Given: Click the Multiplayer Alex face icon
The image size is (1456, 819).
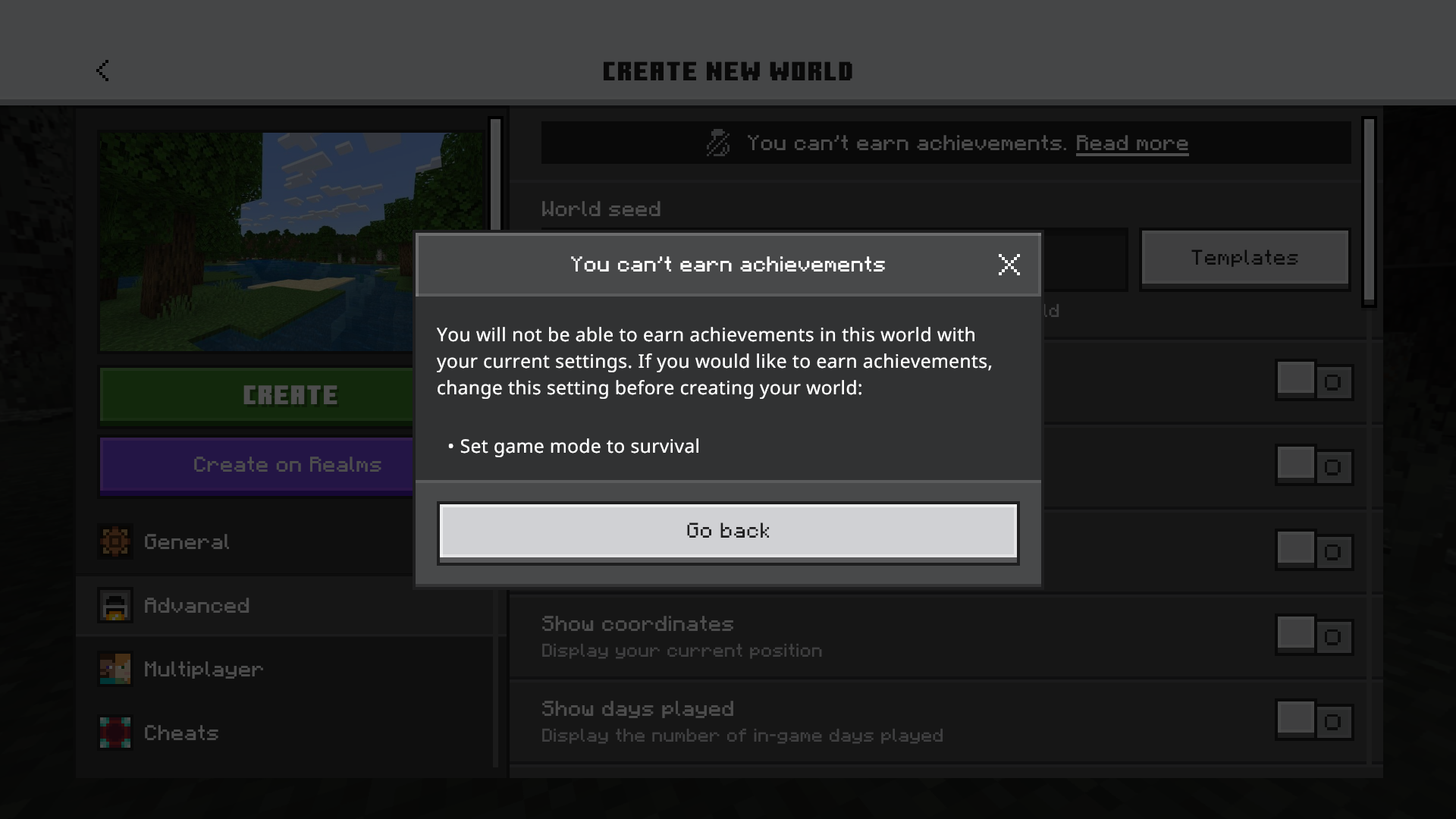Looking at the screenshot, I should pos(115,669).
